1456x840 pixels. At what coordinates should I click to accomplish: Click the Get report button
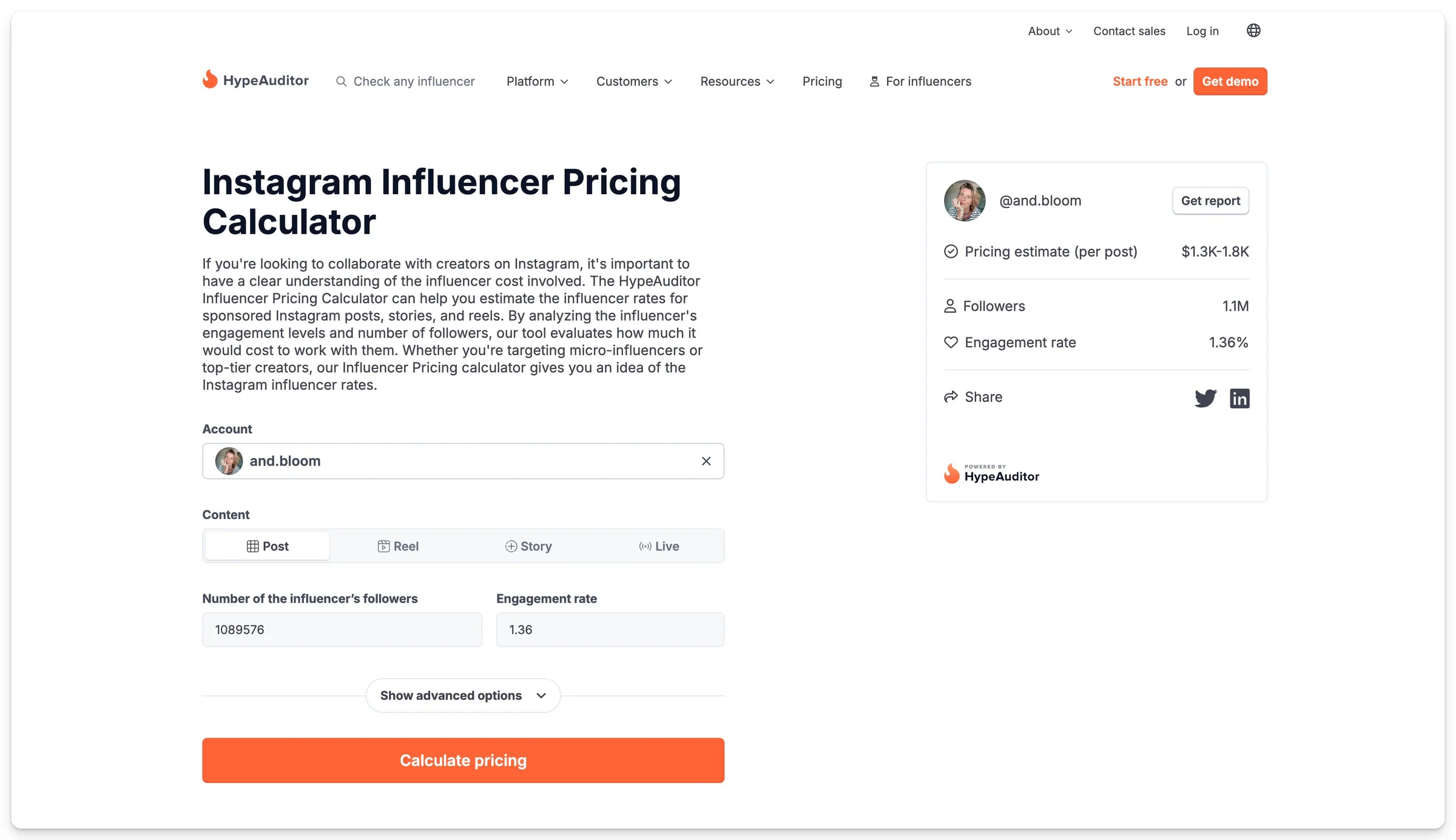(1210, 201)
